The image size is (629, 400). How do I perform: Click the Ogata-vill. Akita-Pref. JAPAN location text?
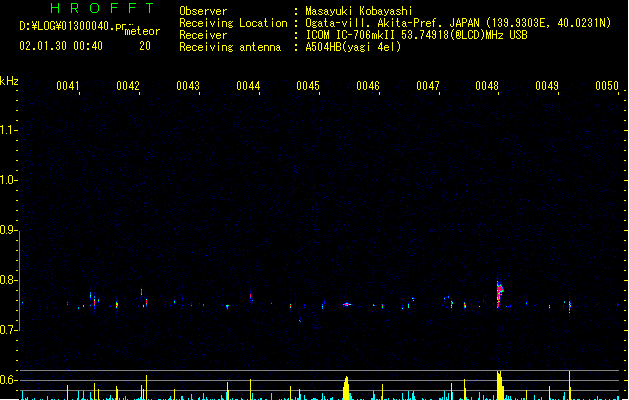click(x=458, y=23)
